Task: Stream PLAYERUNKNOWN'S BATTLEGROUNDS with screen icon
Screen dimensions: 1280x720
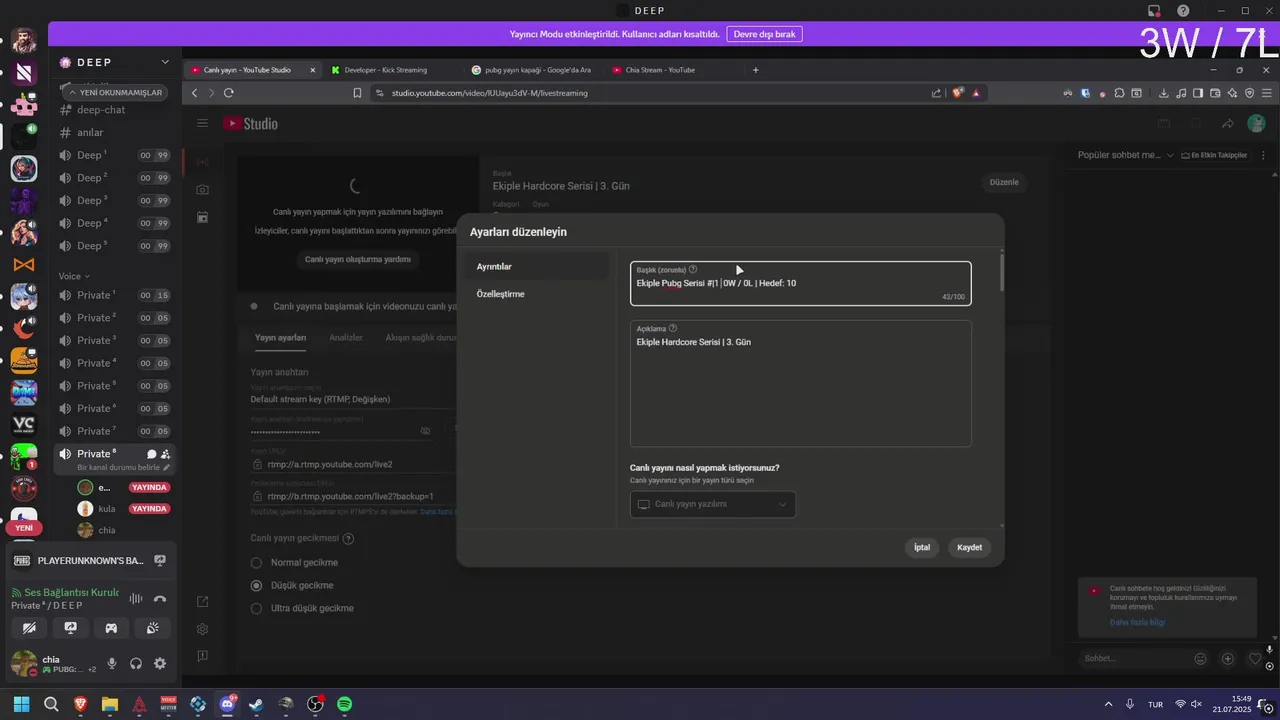Action: click(x=160, y=561)
